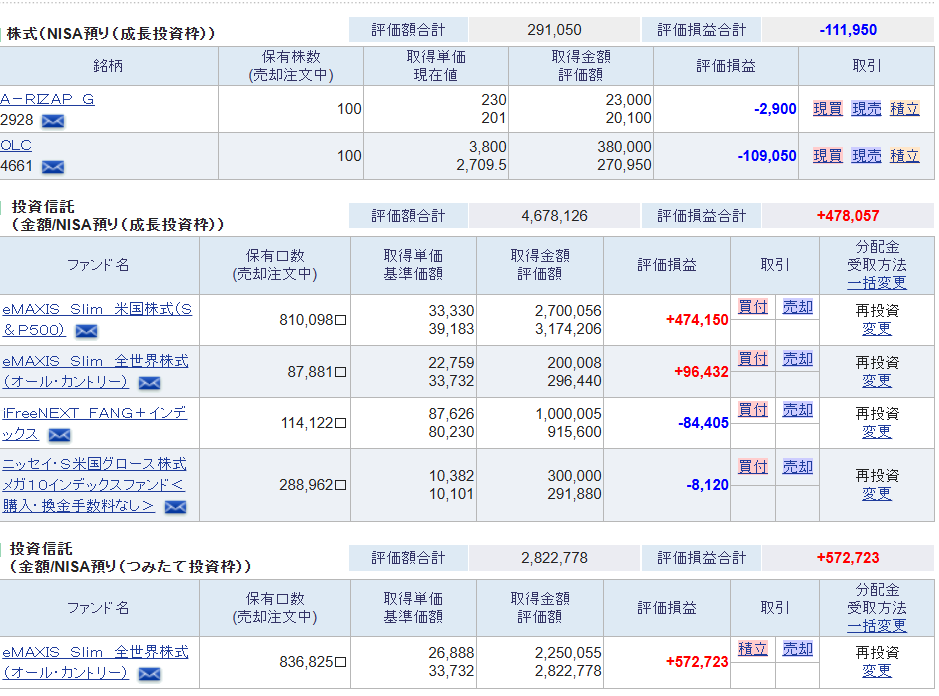Image resolution: width=939 pixels, height=696 pixels.
Task: Open the A-RIZAP G stock link
Action: coord(47,99)
